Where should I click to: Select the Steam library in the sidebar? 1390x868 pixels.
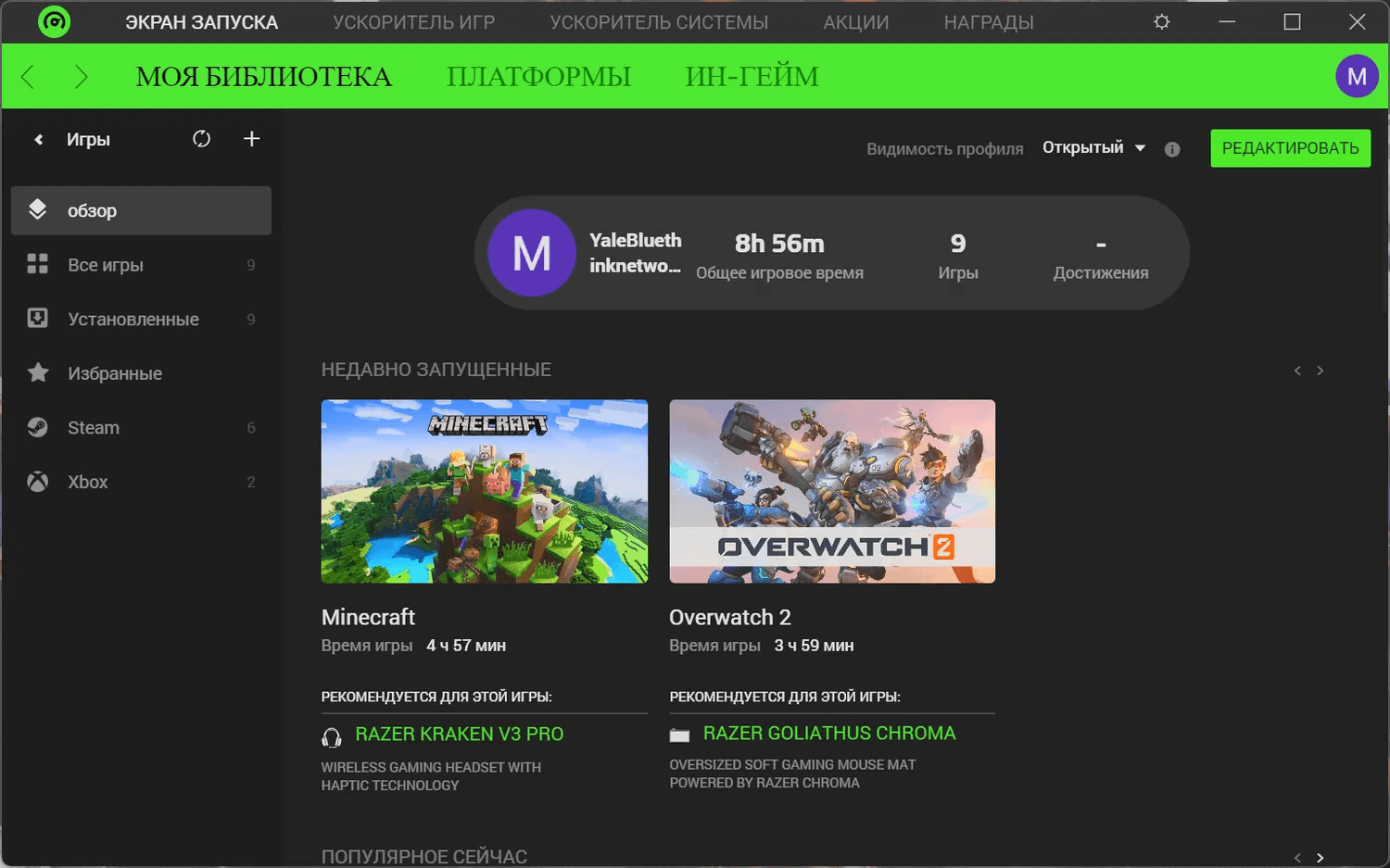[x=94, y=428]
